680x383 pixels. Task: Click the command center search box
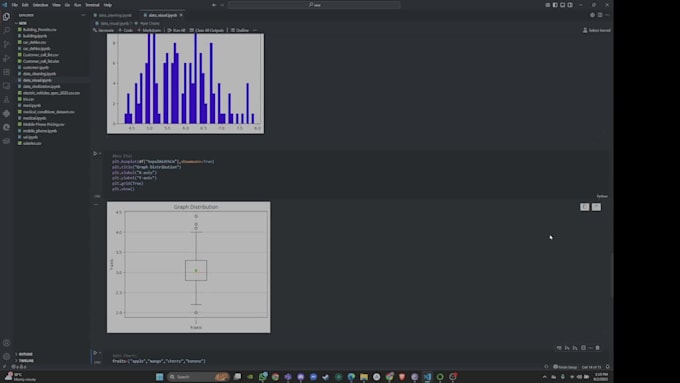point(314,5)
